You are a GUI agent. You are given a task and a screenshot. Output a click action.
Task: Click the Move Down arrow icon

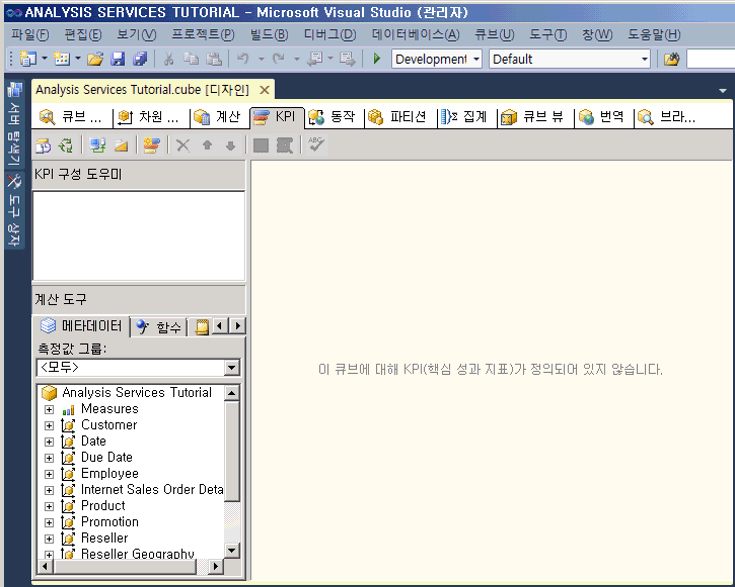tap(230, 146)
